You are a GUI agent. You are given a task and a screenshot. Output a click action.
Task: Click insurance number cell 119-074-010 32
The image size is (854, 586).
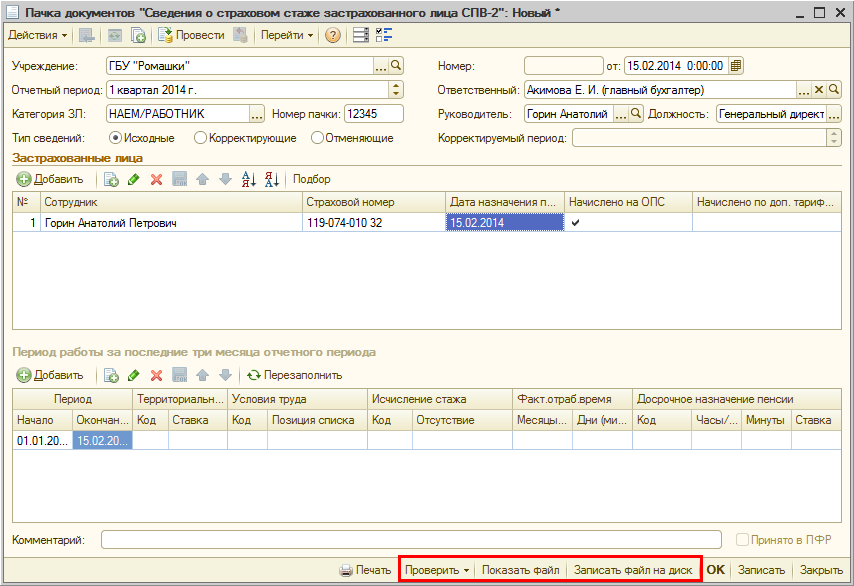[374, 223]
